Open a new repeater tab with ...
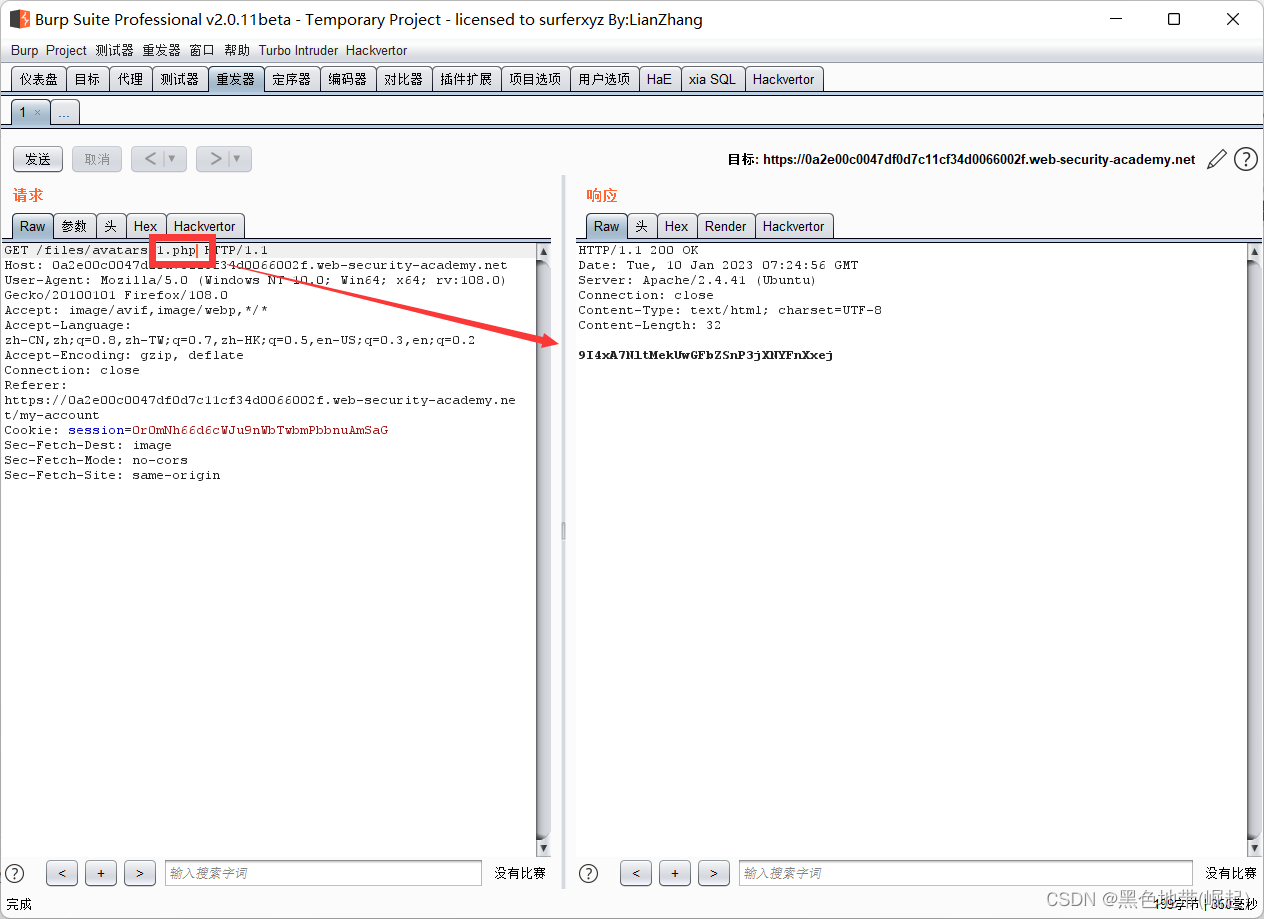This screenshot has width=1264, height=919. tap(64, 113)
